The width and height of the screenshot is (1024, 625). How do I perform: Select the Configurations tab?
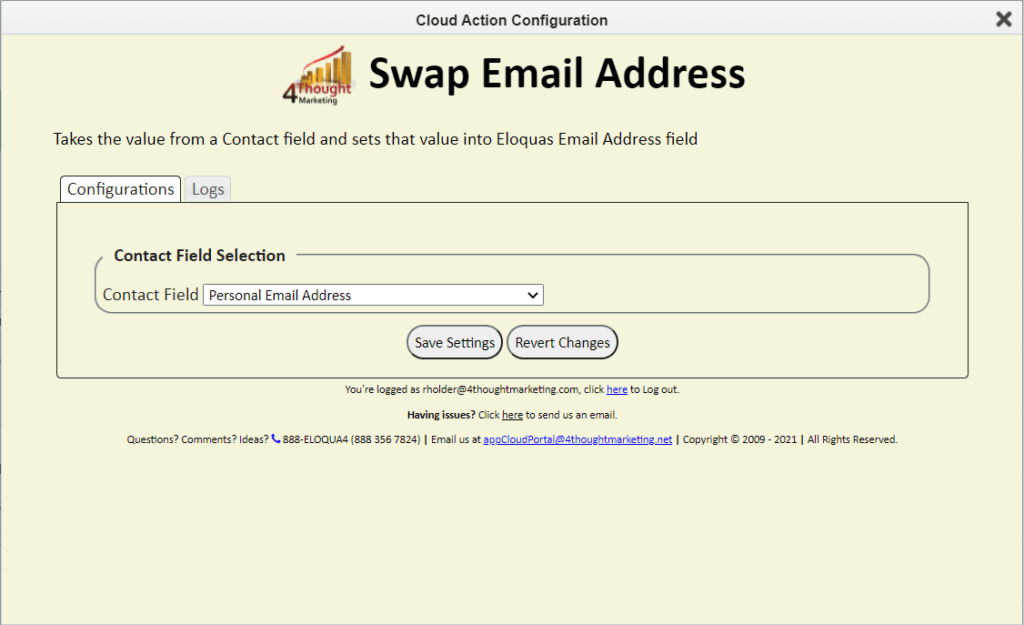(120, 189)
